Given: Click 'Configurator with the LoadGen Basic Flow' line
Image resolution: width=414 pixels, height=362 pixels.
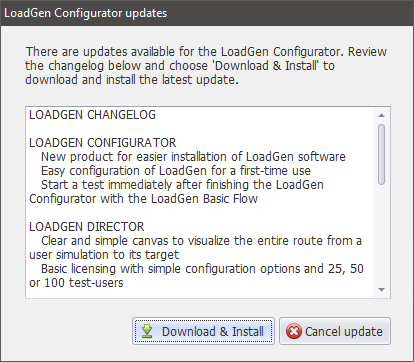Looking at the screenshot, I should [x=143, y=199].
